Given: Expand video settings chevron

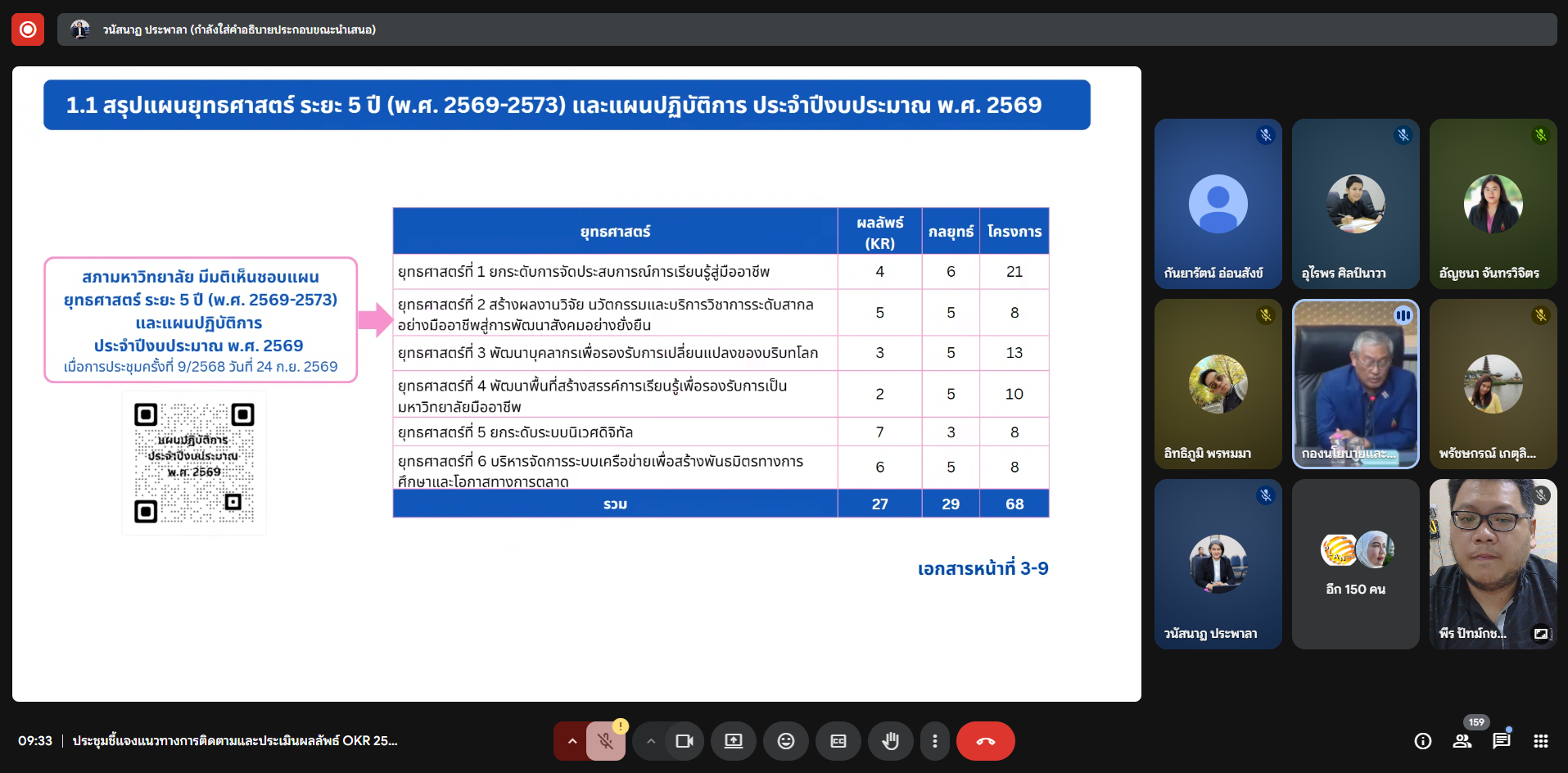Looking at the screenshot, I should [651, 741].
